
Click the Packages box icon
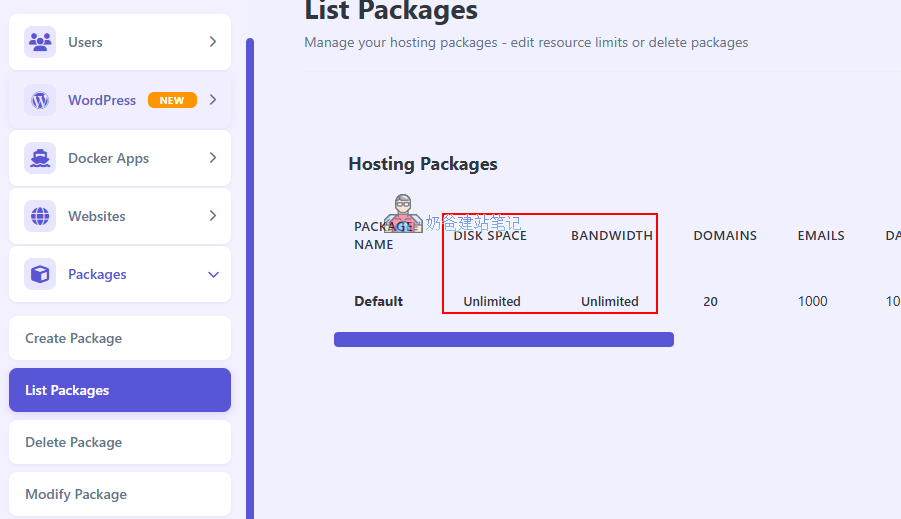pyautogui.click(x=40, y=274)
